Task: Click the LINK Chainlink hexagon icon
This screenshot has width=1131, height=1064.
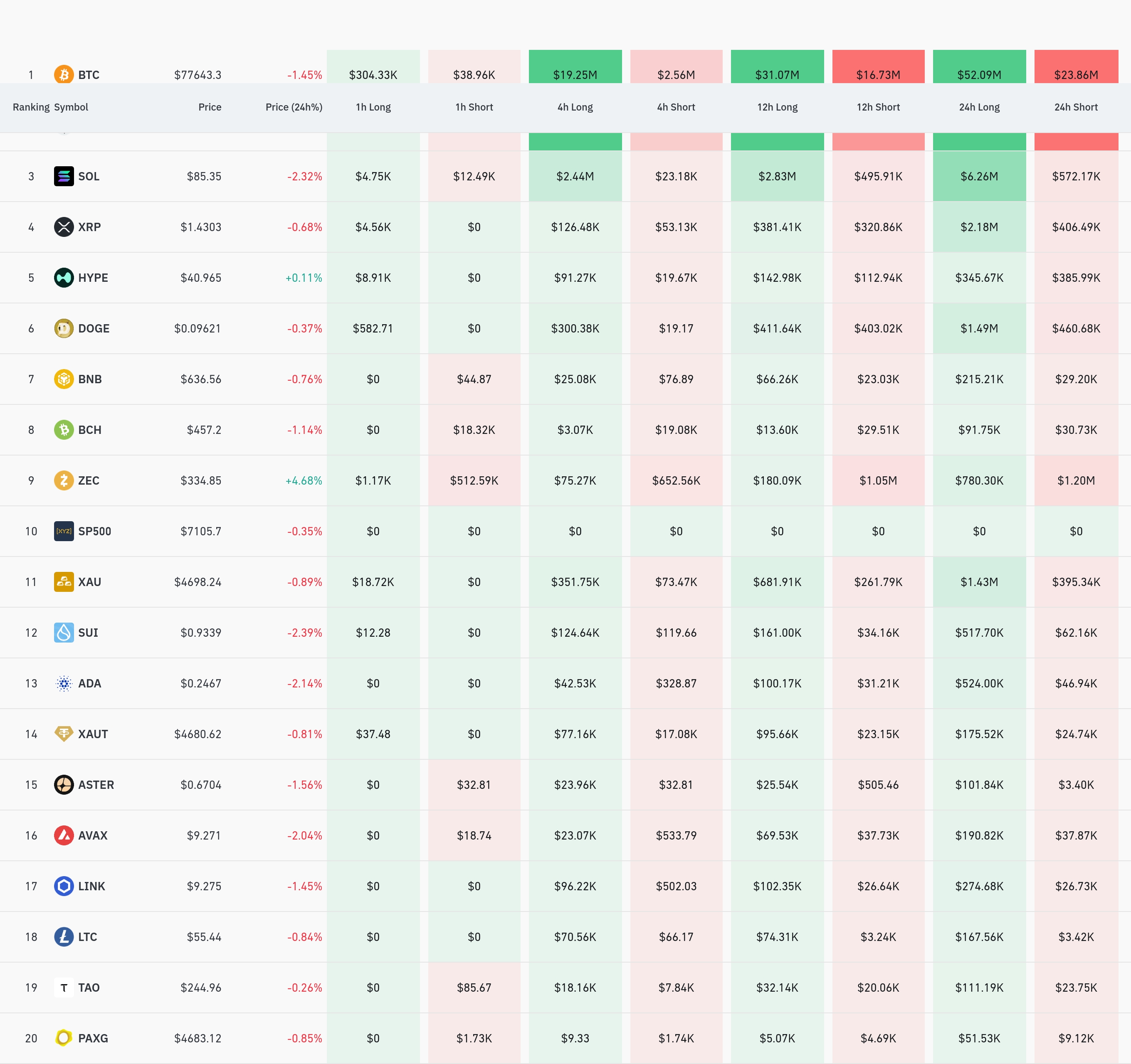Action: coord(64,886)
